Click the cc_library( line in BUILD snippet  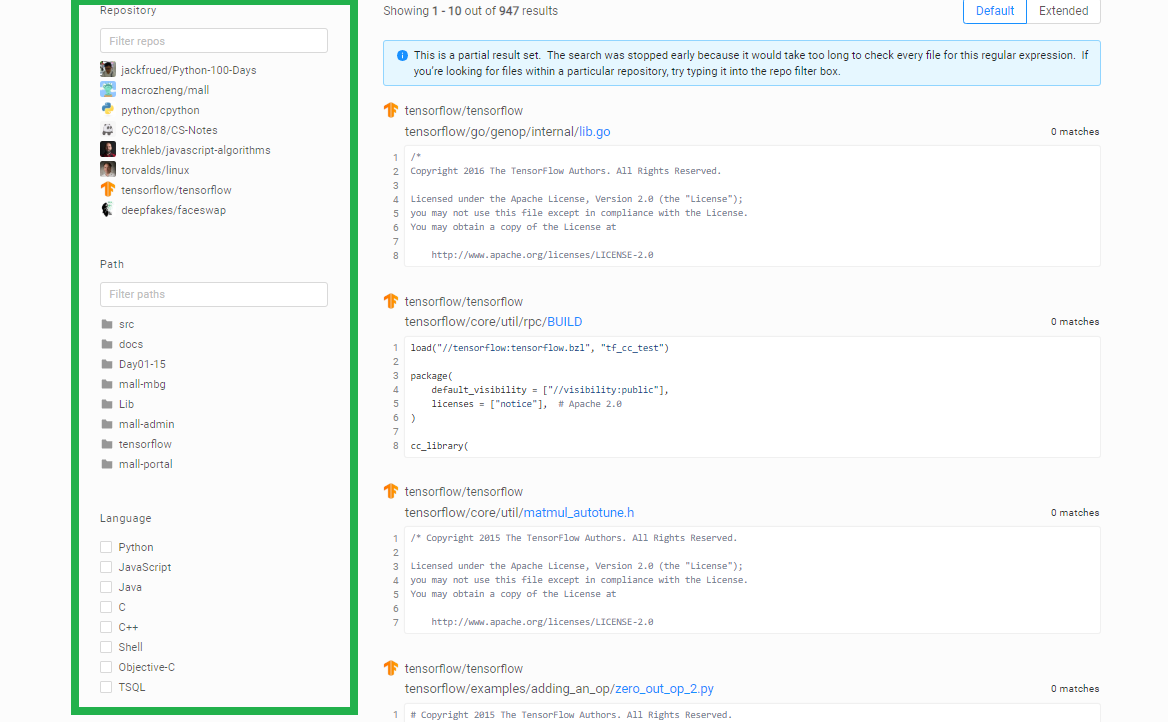coord(439,446)
